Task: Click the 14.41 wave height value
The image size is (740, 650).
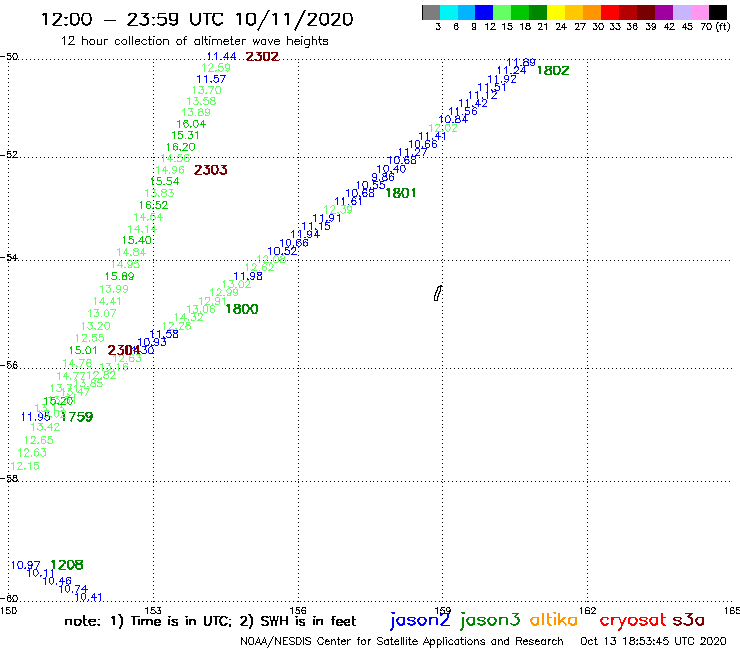Action: pyautogui.click(x=107, y=301)
